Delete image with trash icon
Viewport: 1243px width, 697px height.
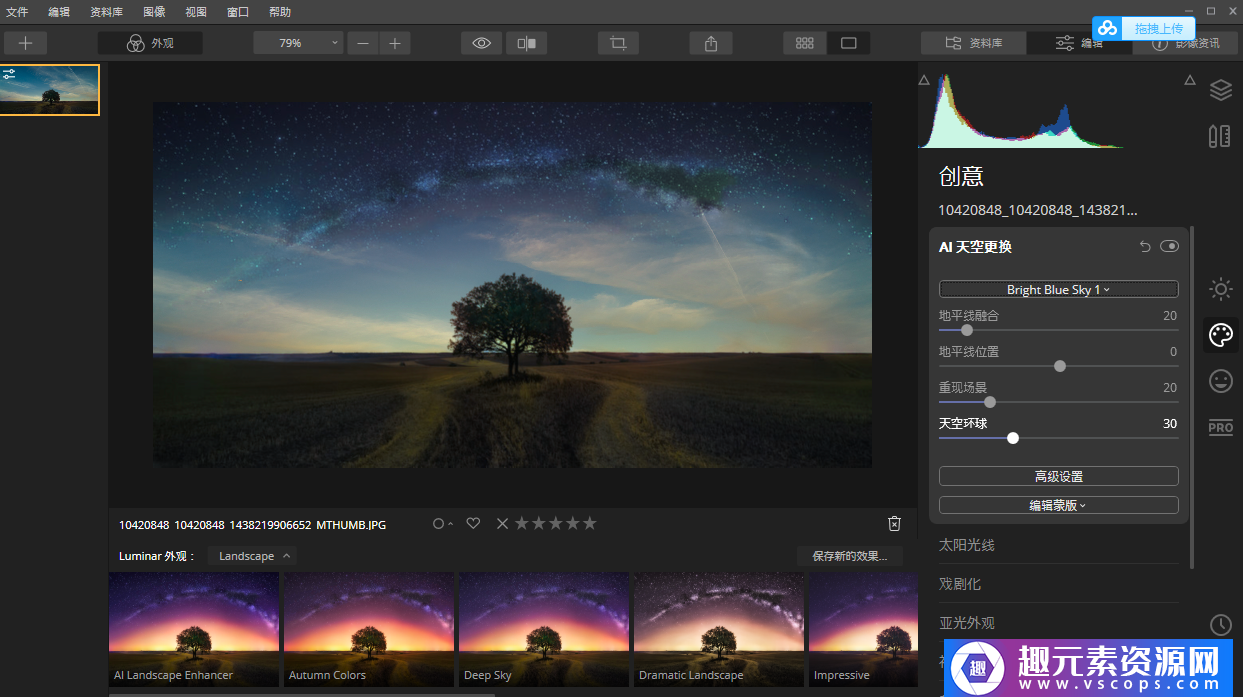click(x=894, y=523)
